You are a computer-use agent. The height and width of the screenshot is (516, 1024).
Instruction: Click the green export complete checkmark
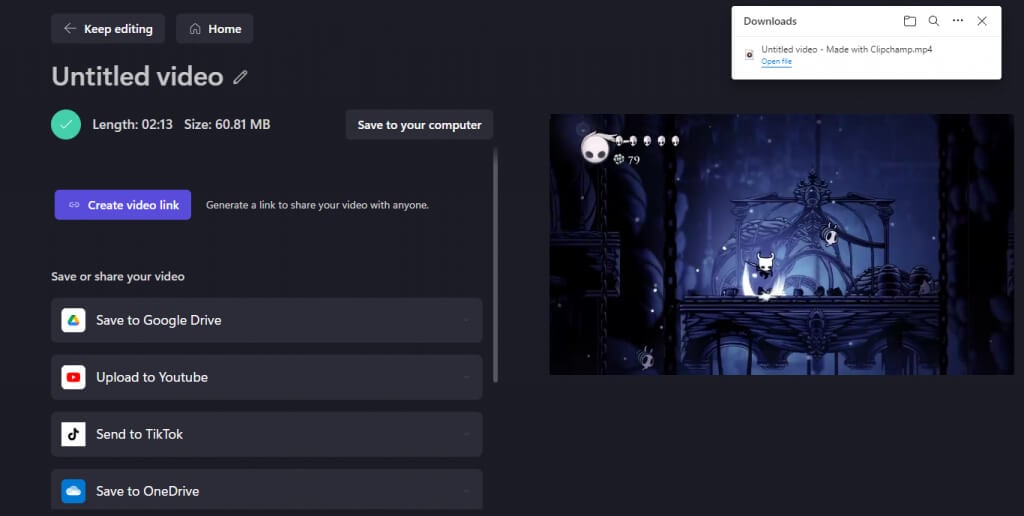pyautogui.click(x=66, y=124)
